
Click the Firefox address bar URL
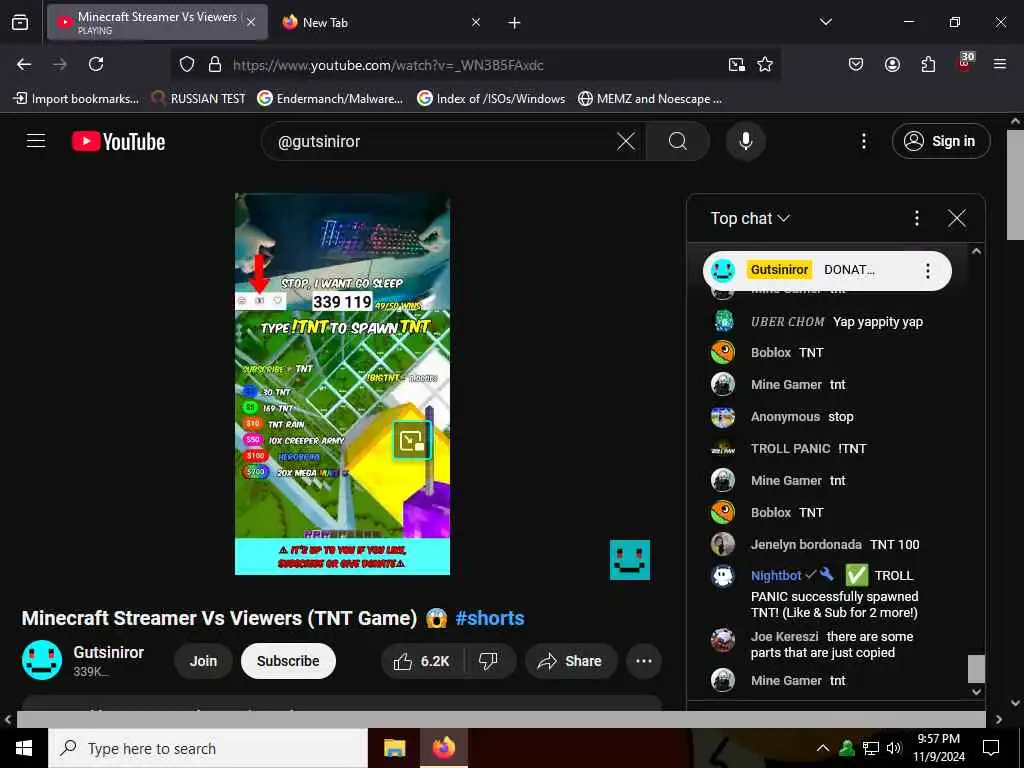coord(389,65)
